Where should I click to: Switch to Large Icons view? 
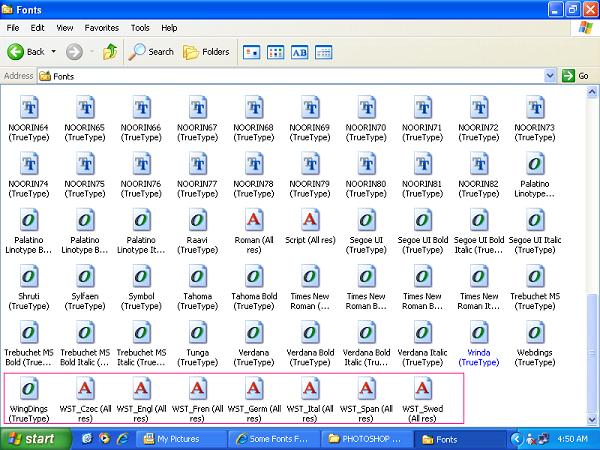[252, 52]
